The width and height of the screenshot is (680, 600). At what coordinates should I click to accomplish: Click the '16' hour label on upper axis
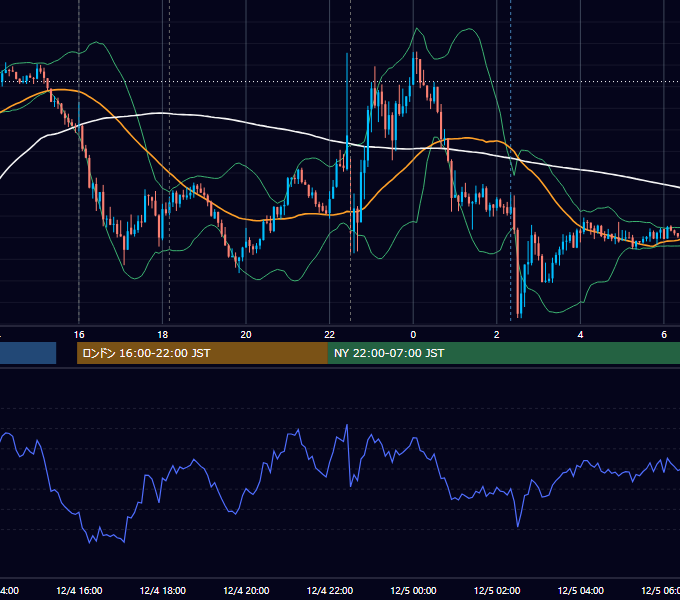tap(79, 334)
